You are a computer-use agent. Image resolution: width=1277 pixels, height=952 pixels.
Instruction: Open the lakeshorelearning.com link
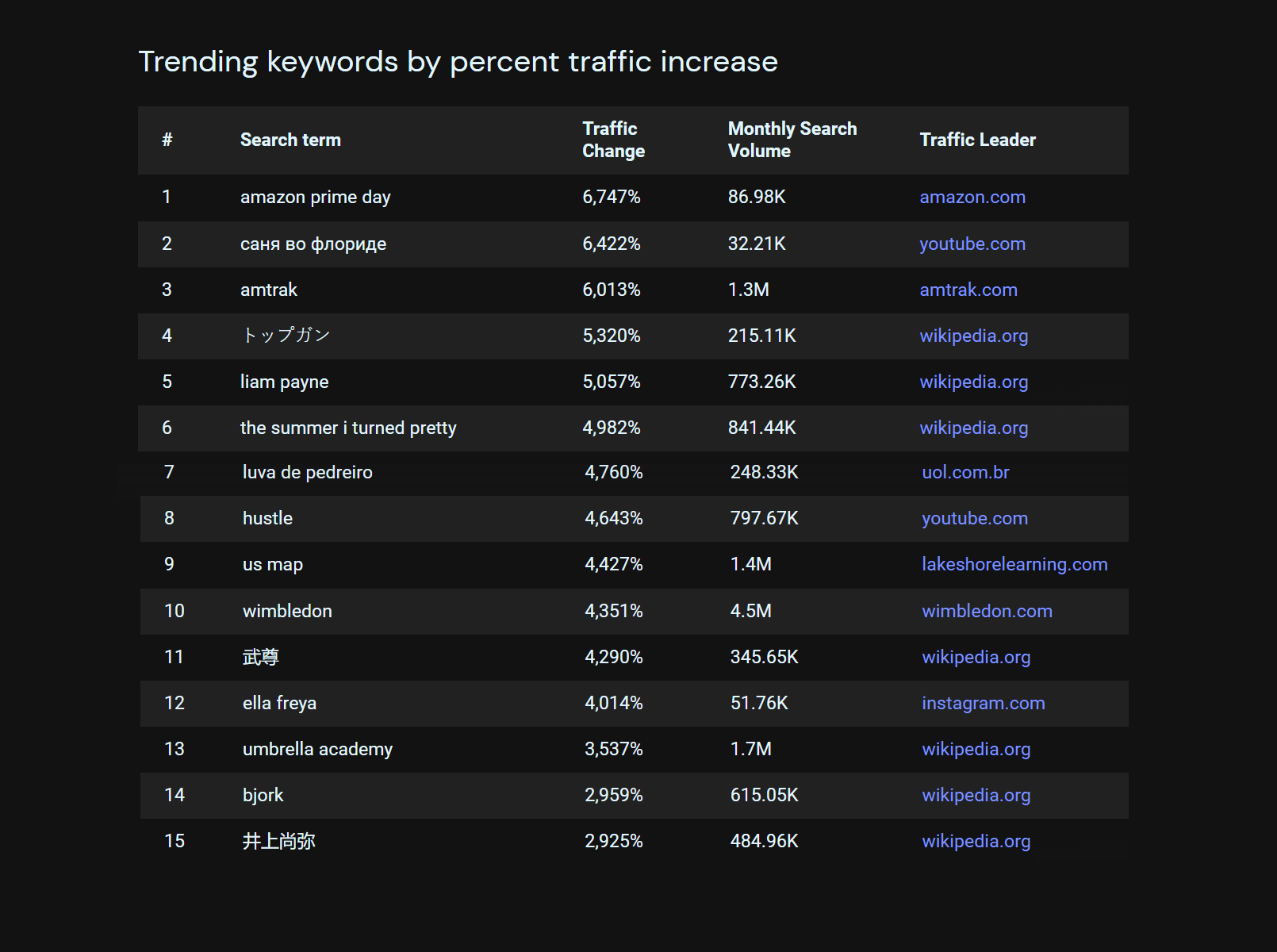[1014, 564]
